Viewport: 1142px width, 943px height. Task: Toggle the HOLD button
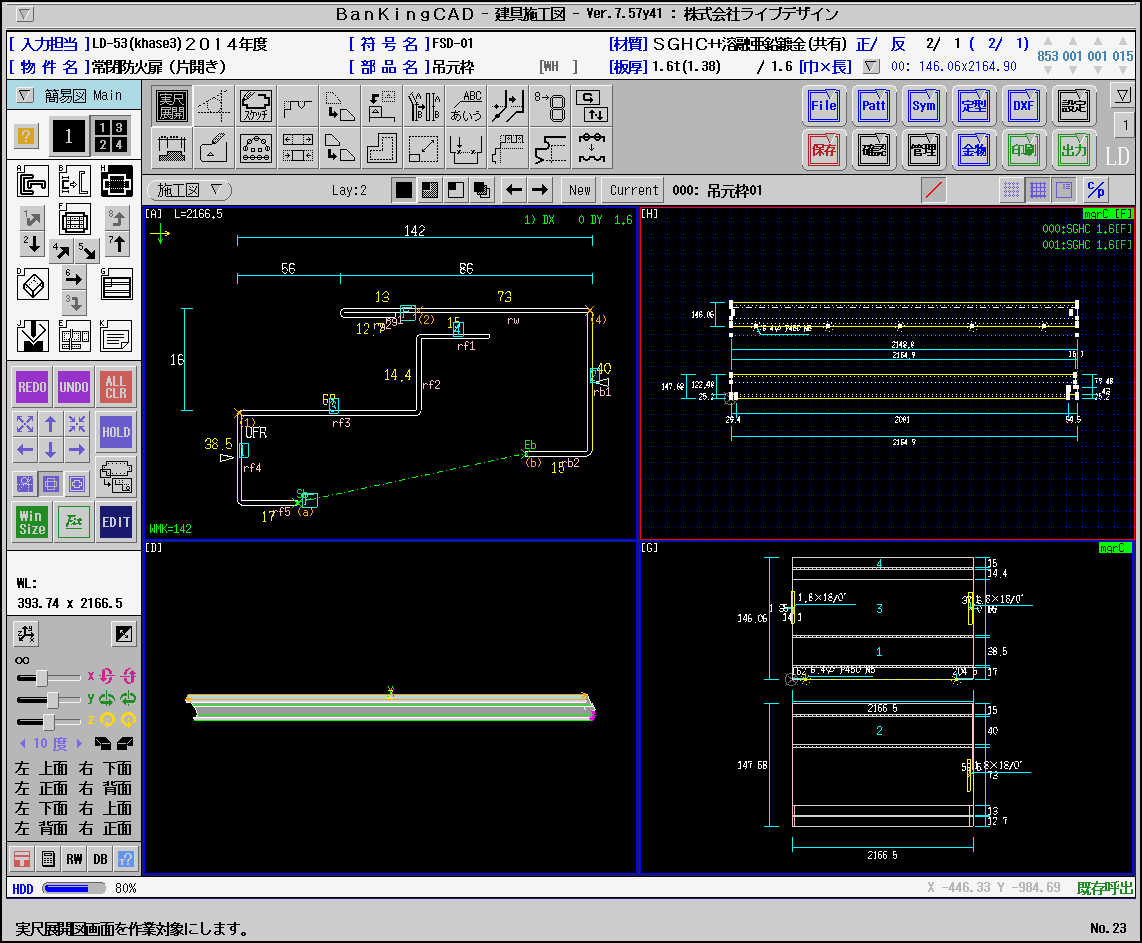116,432
